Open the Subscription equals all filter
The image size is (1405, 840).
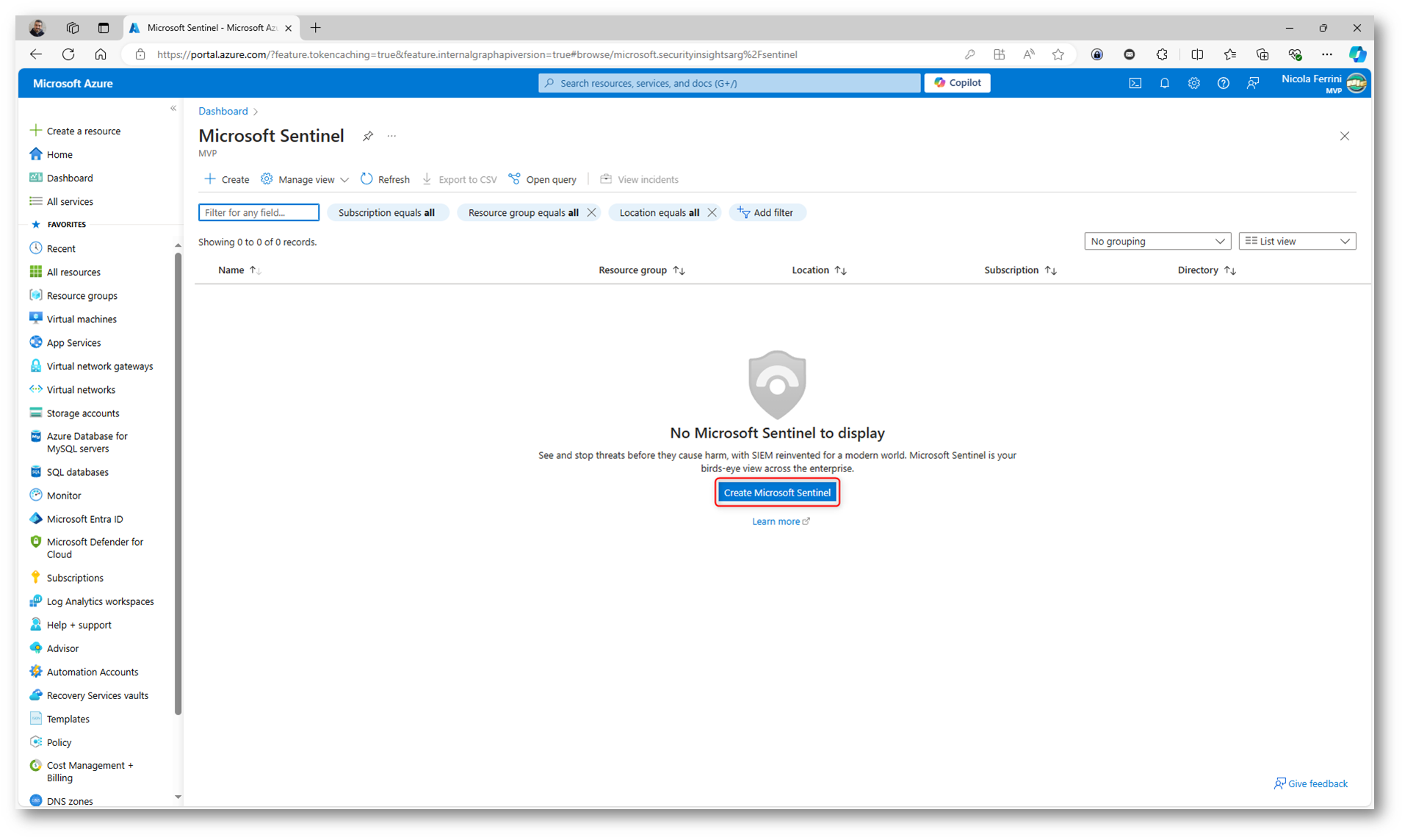pos(386,212)
